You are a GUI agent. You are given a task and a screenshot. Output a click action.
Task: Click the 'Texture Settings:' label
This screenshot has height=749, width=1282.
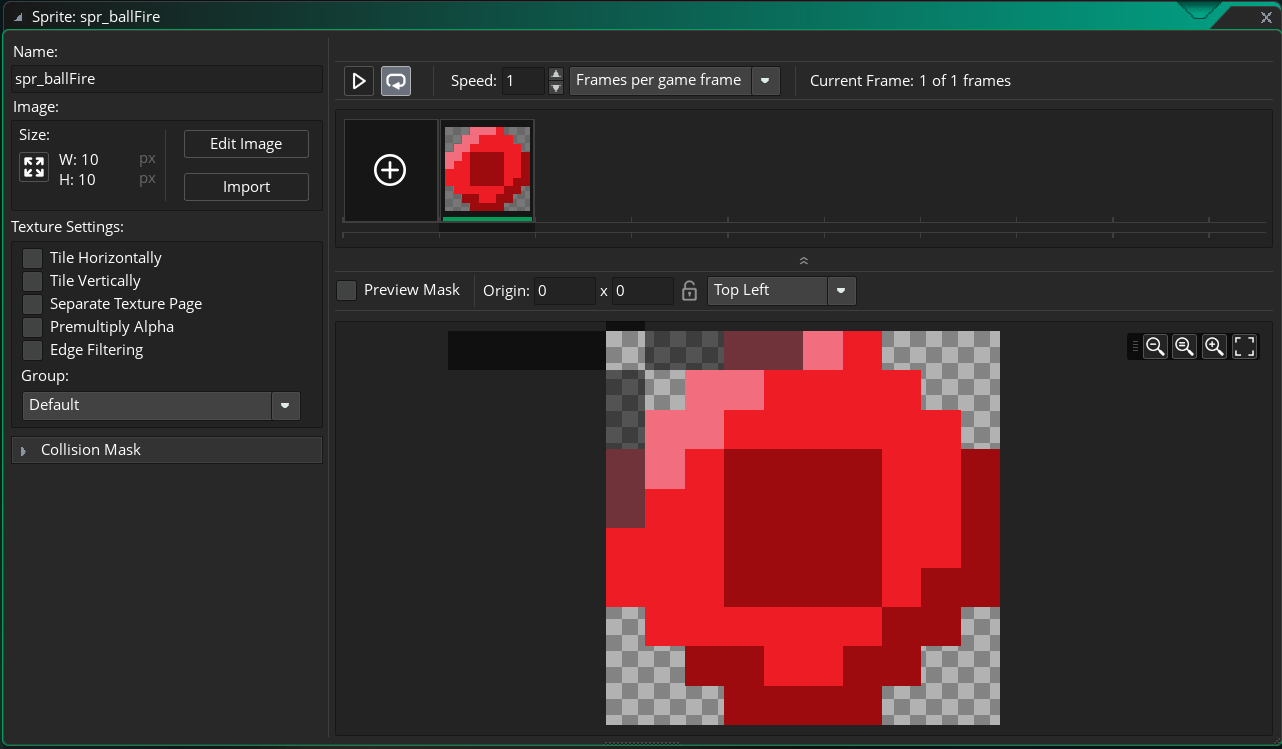68,228
